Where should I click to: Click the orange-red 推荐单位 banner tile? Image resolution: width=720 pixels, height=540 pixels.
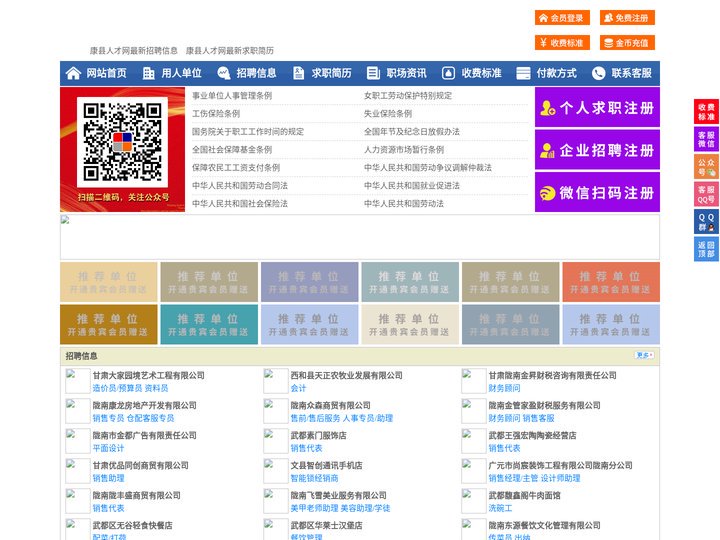611,282
